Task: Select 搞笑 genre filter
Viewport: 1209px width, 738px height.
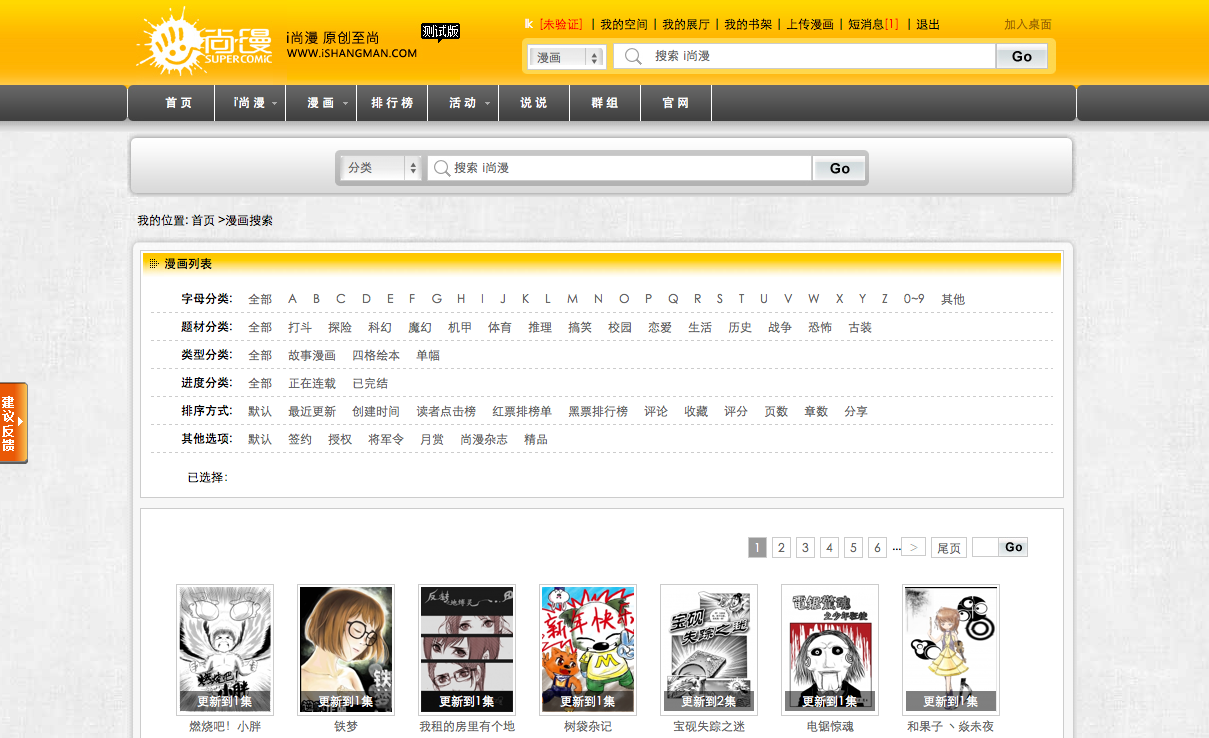Action: click(x=580, y=327)
